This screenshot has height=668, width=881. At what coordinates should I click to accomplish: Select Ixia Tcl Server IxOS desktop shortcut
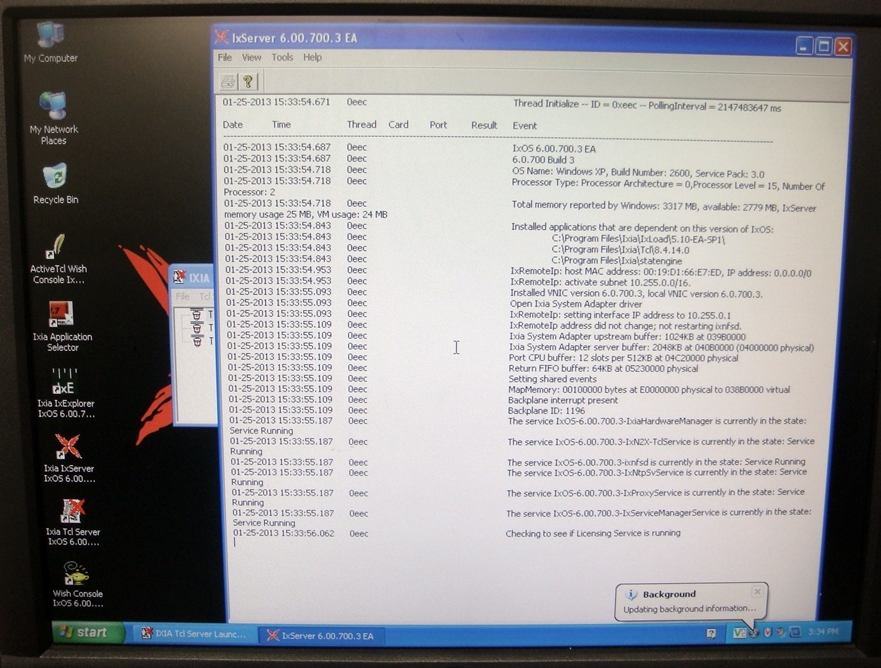tap(73, 522)
